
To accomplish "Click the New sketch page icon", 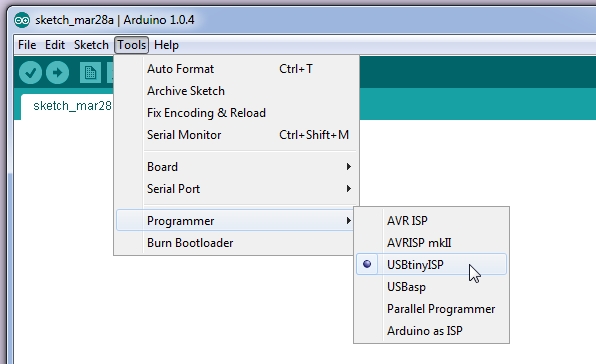I will click(90, 72).
